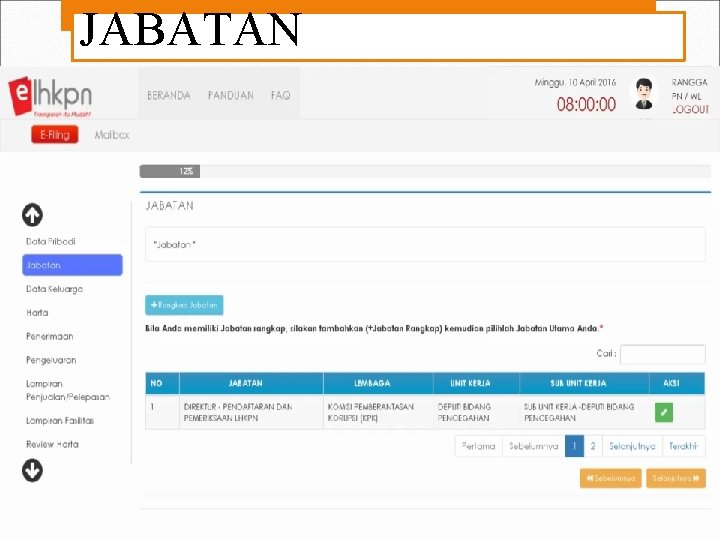720x540 pixels.
Task: Go to Pengeluaran section
Action: 51,360
